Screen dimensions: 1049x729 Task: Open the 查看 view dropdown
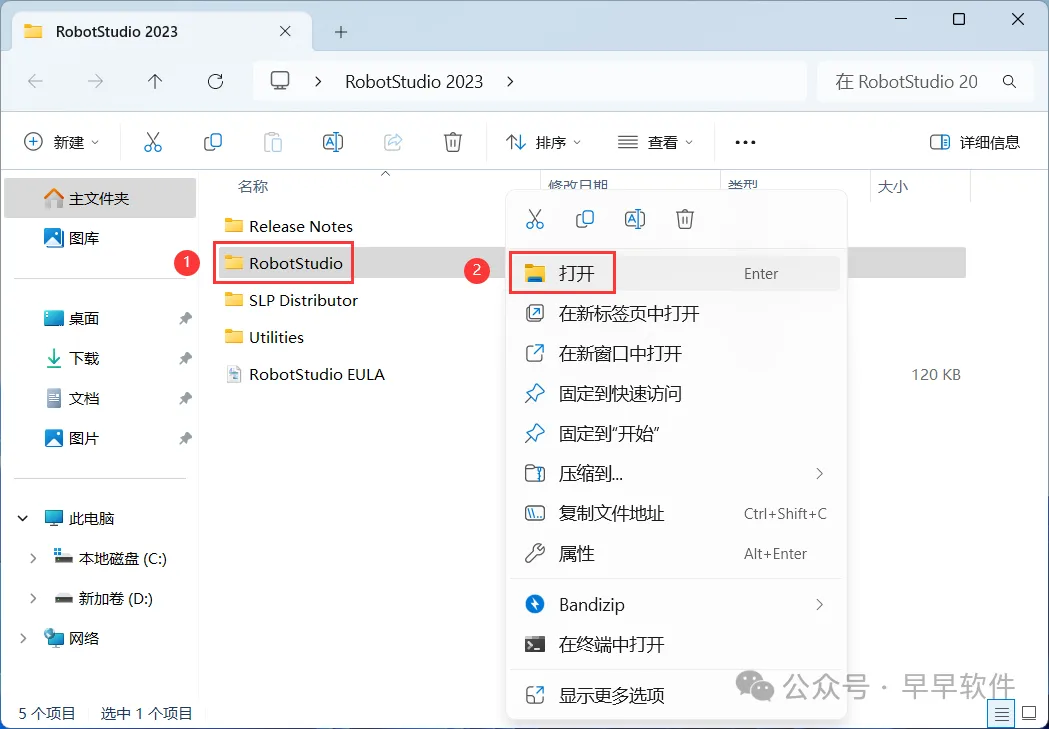click(655, 142)
